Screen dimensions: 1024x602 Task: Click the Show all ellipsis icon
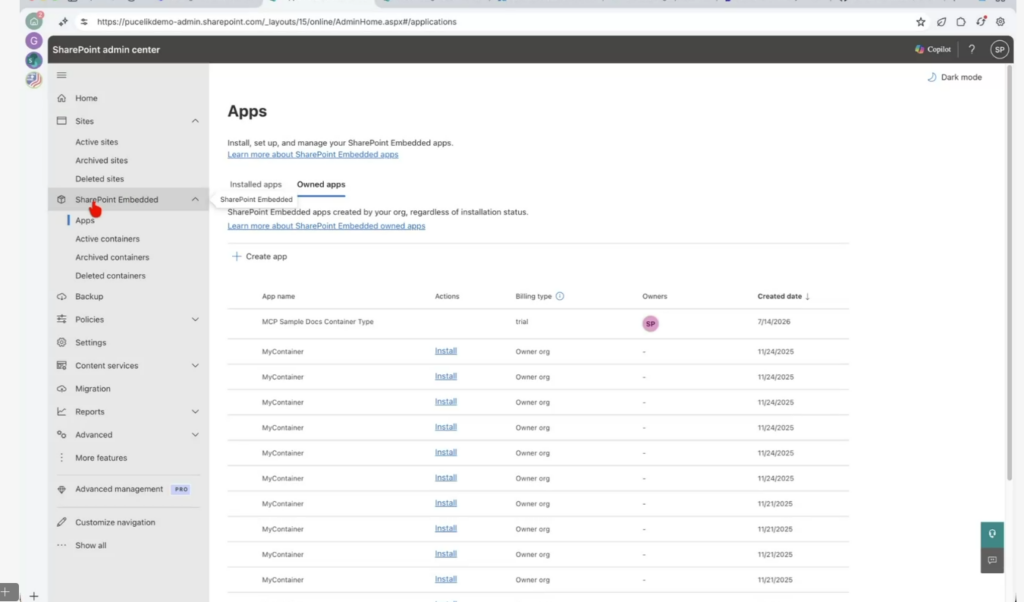61,545
